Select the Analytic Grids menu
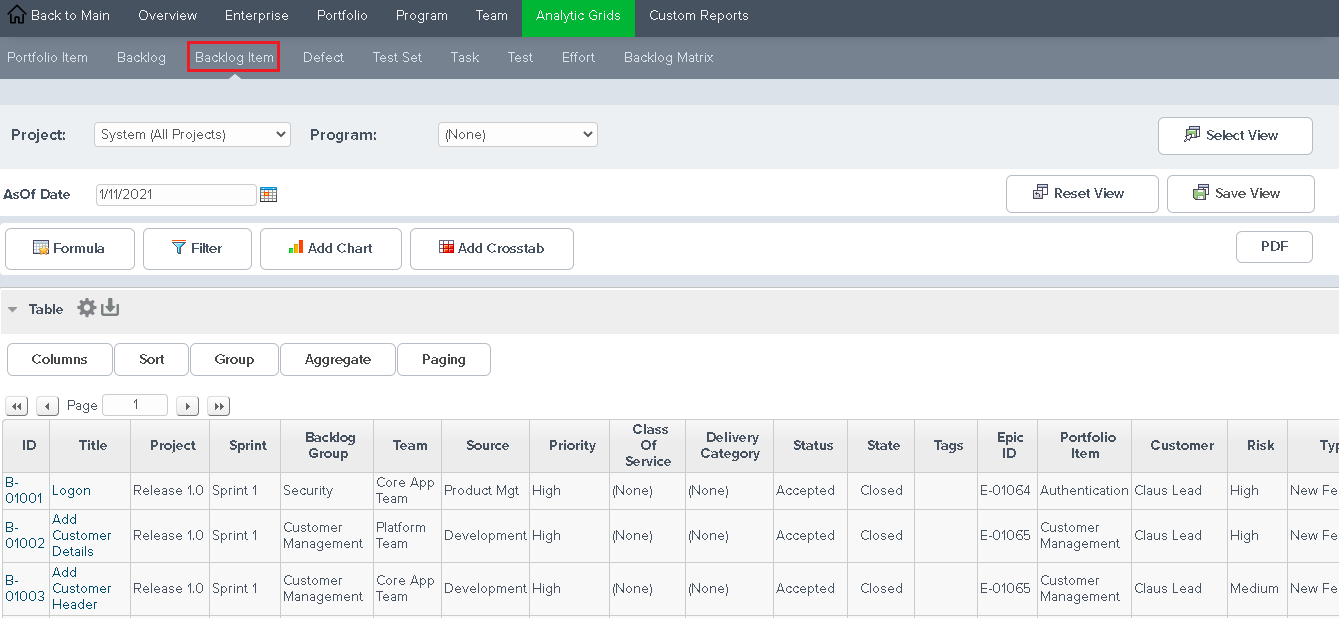Image resolution: width=1339 pixels, height=621 pixels. pos(578,16)
